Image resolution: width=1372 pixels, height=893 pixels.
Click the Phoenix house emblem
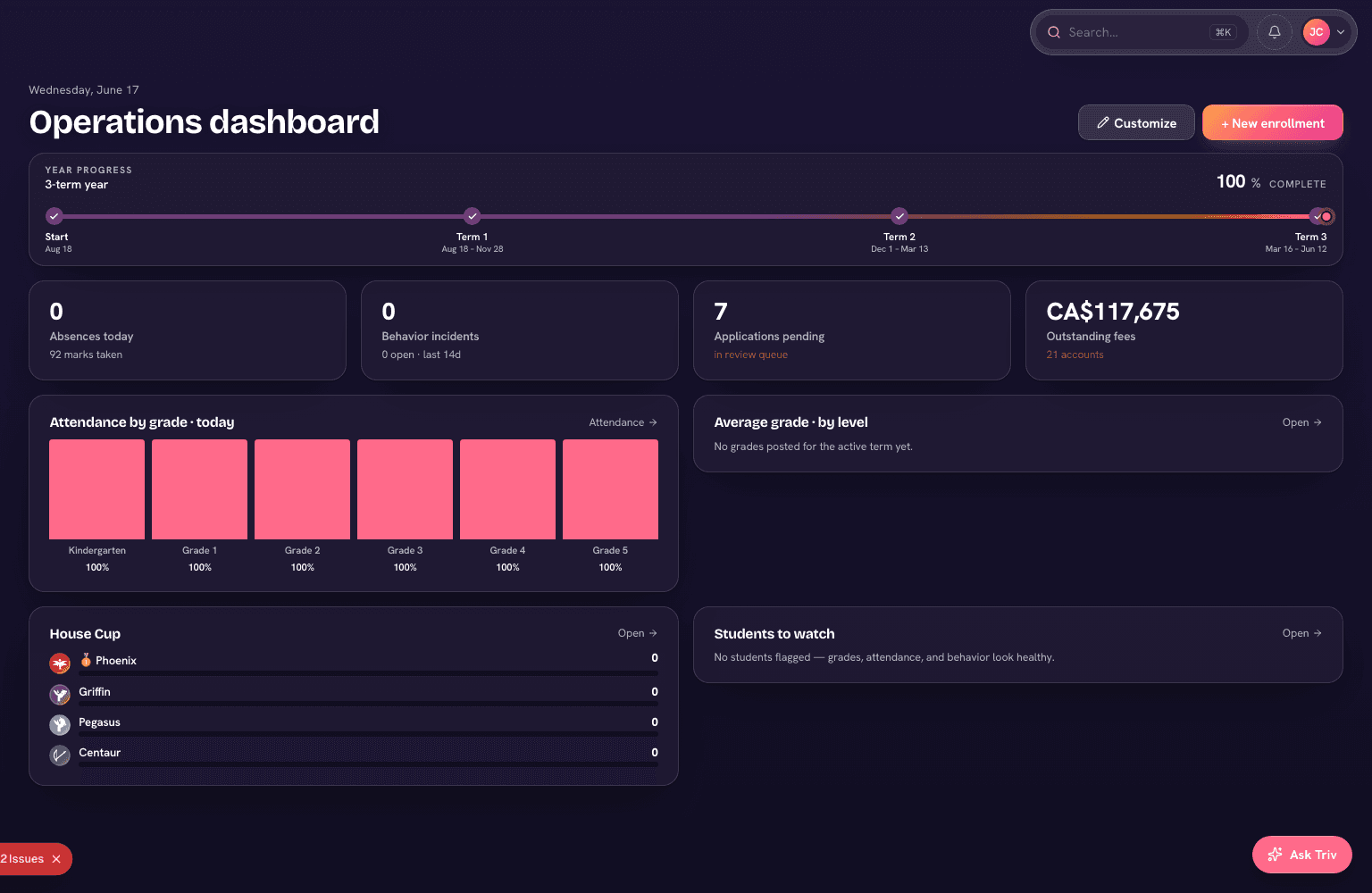tap(60, 663)
